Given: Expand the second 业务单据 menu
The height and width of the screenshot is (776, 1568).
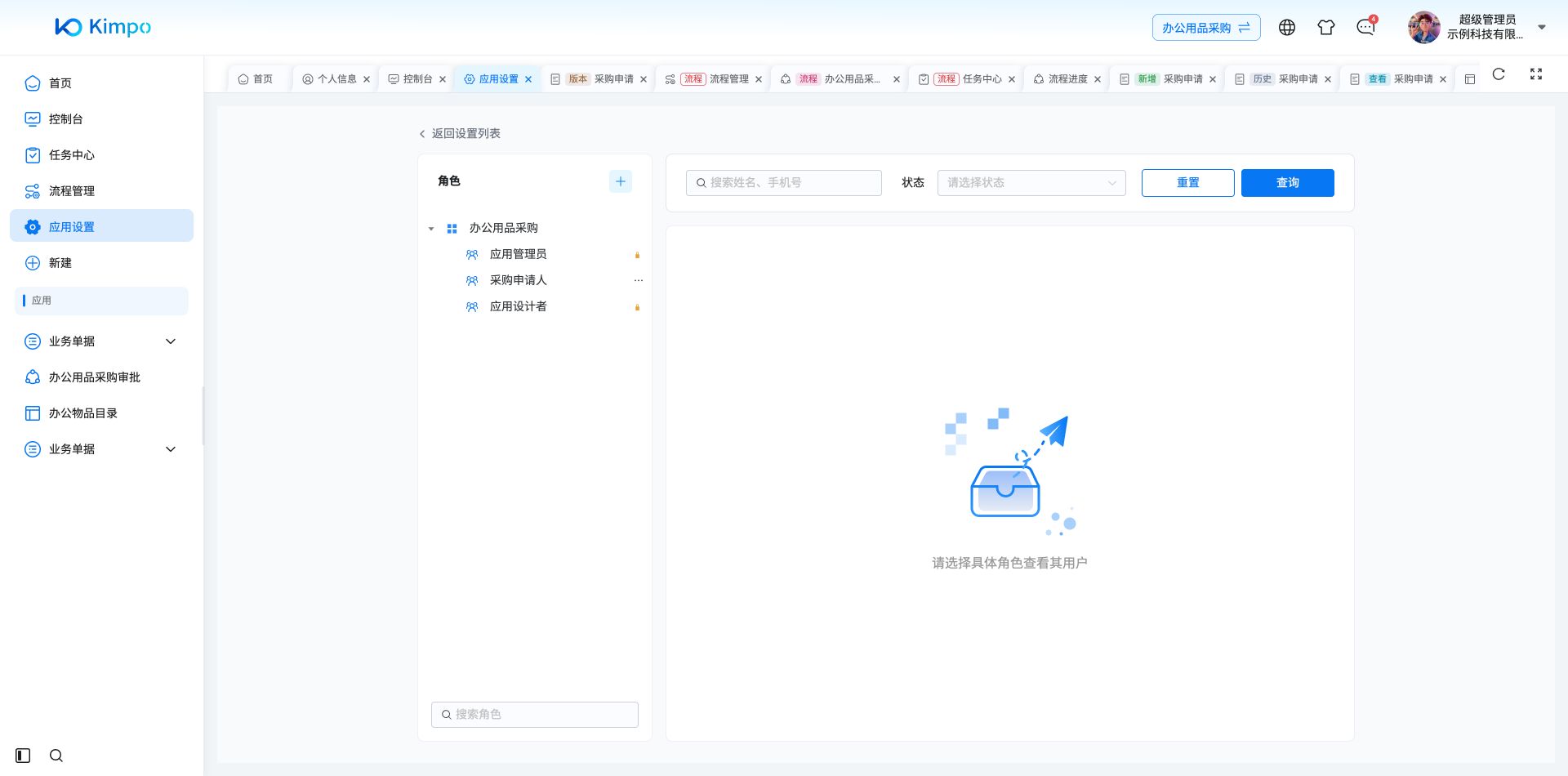Looking at the screenshot, I should point(101,449).
